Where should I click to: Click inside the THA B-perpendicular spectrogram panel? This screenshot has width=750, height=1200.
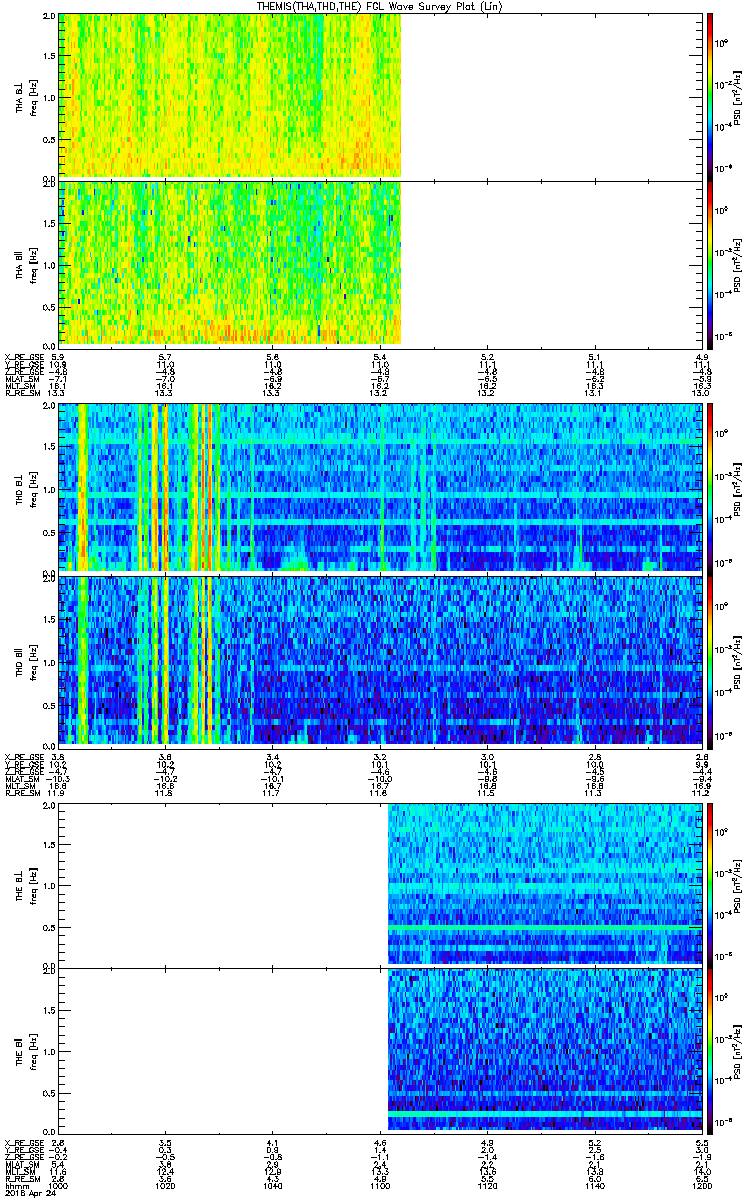click(x=379, y=96)
